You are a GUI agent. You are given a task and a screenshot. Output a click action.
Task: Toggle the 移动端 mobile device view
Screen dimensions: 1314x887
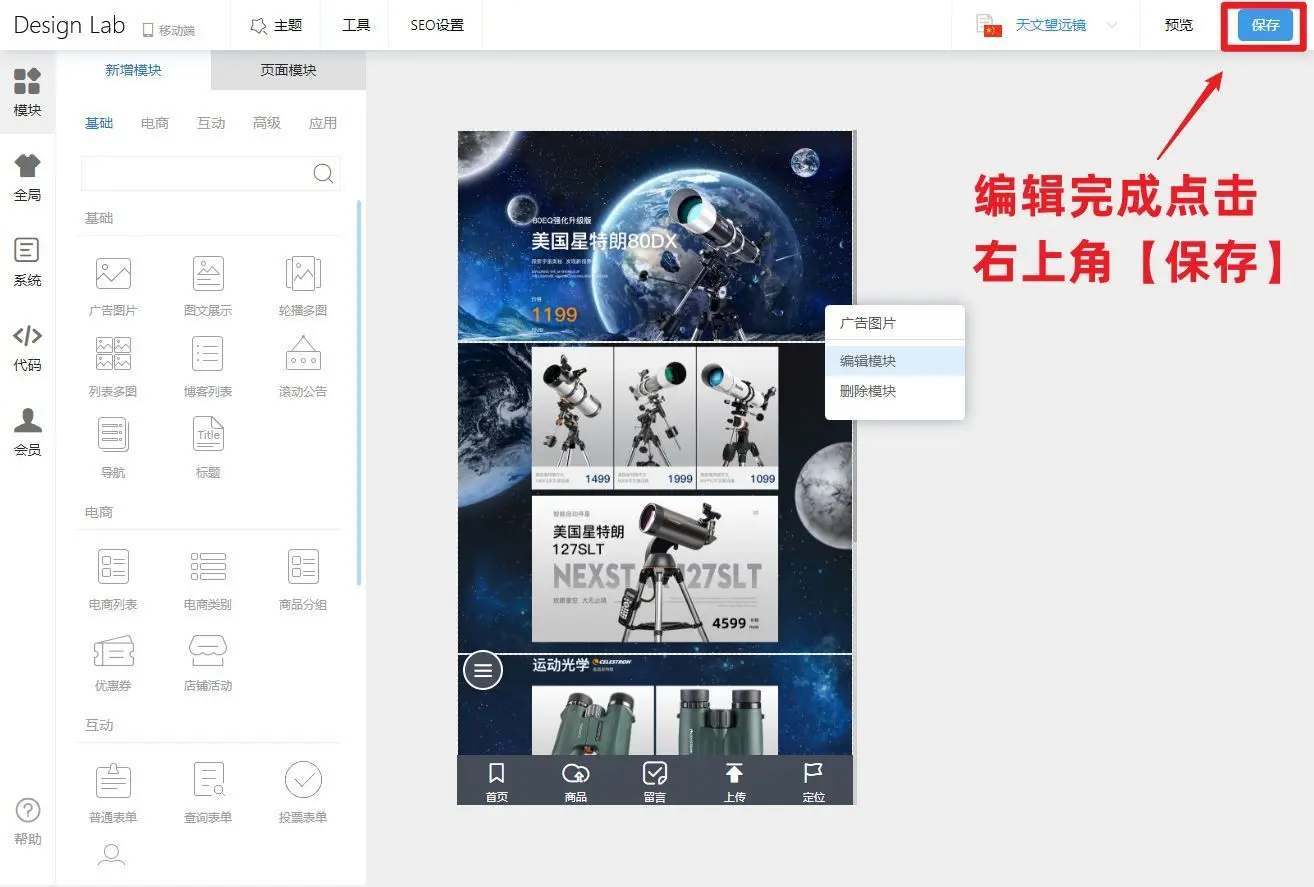[x=168, y=30]
